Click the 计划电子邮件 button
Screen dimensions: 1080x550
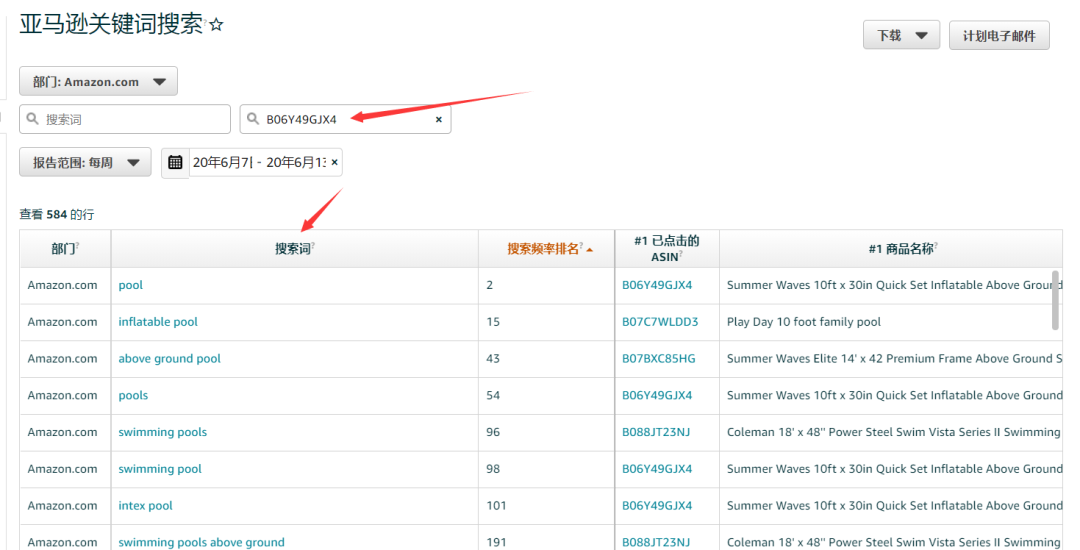click(999, 35)
